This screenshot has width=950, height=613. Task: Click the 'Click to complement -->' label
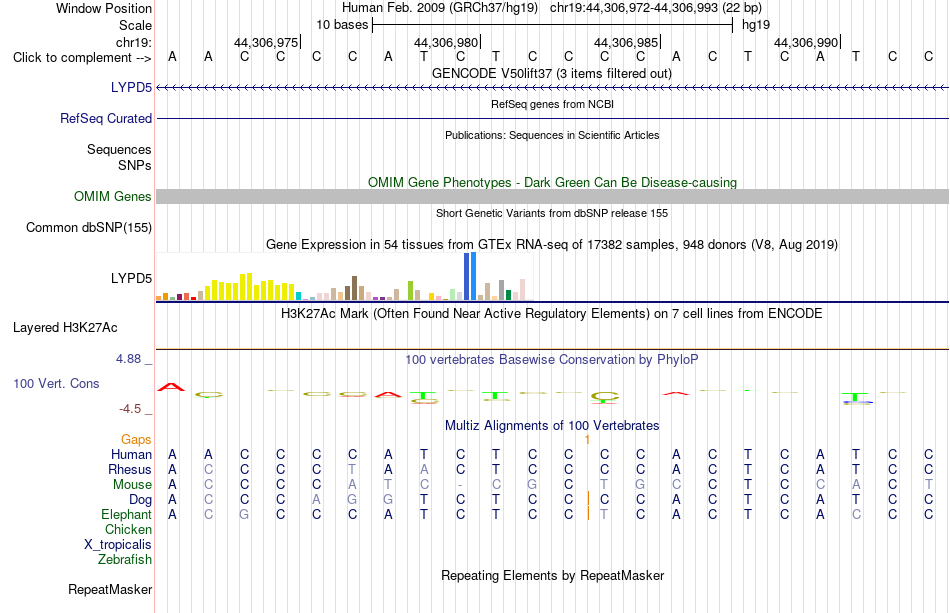82,58
